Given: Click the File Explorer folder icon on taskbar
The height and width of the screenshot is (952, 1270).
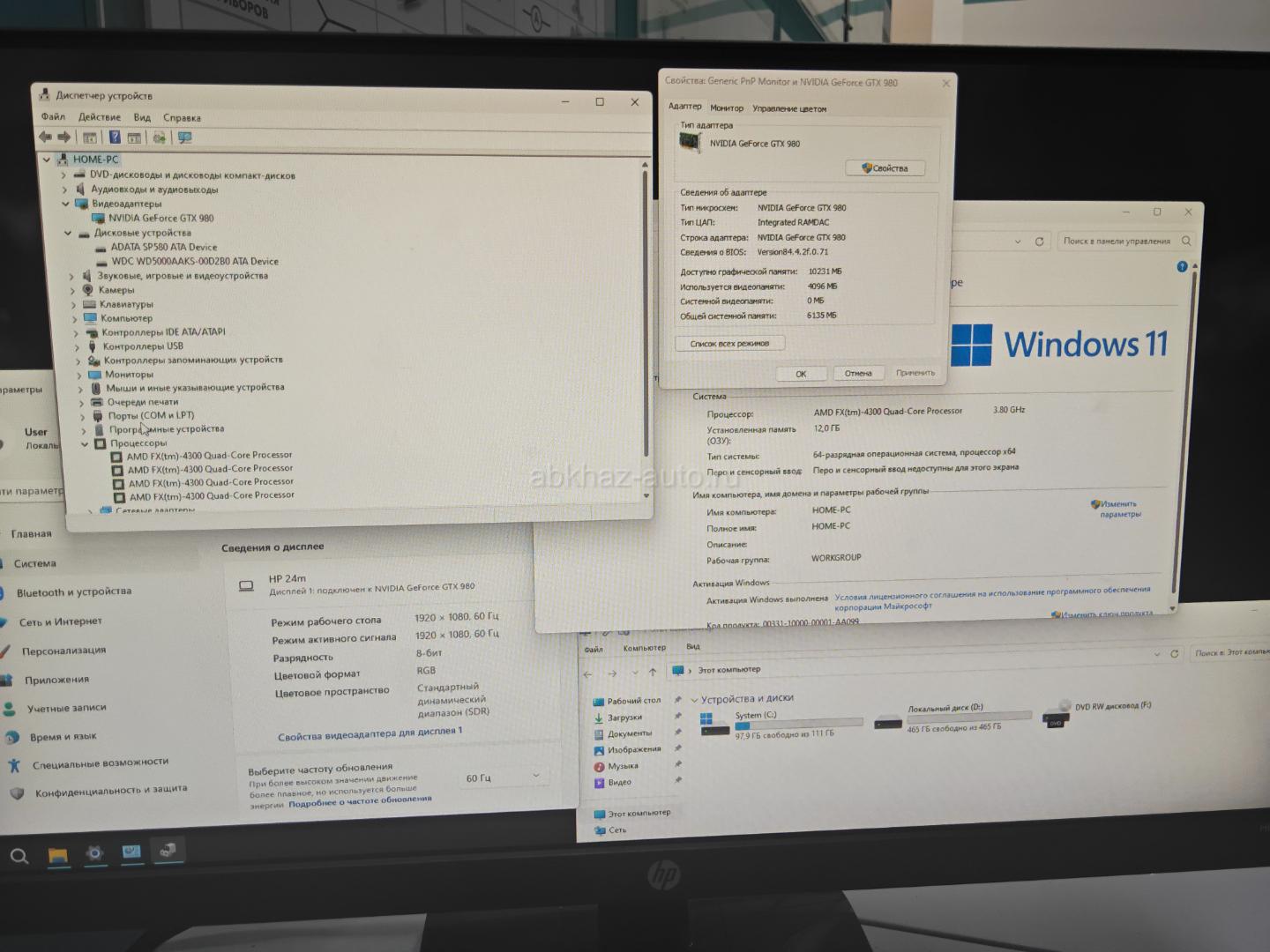Looking at the screenshot, I should [57, 854].
